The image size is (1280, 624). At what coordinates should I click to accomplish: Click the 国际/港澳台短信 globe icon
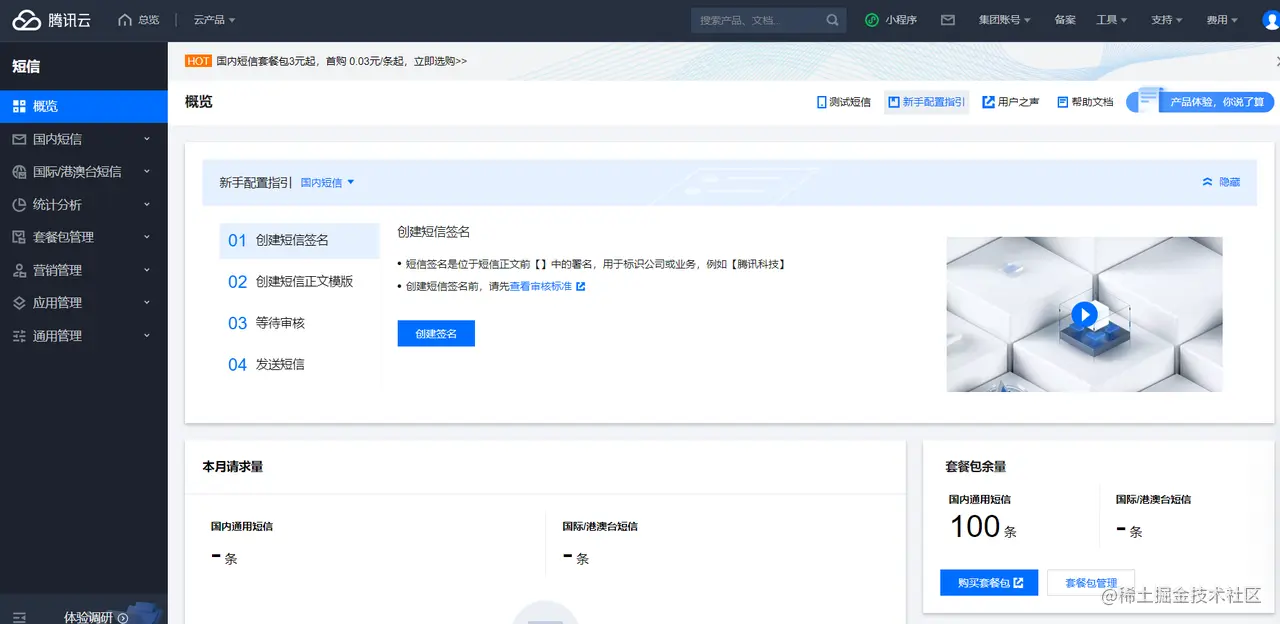tap(19, 172)
